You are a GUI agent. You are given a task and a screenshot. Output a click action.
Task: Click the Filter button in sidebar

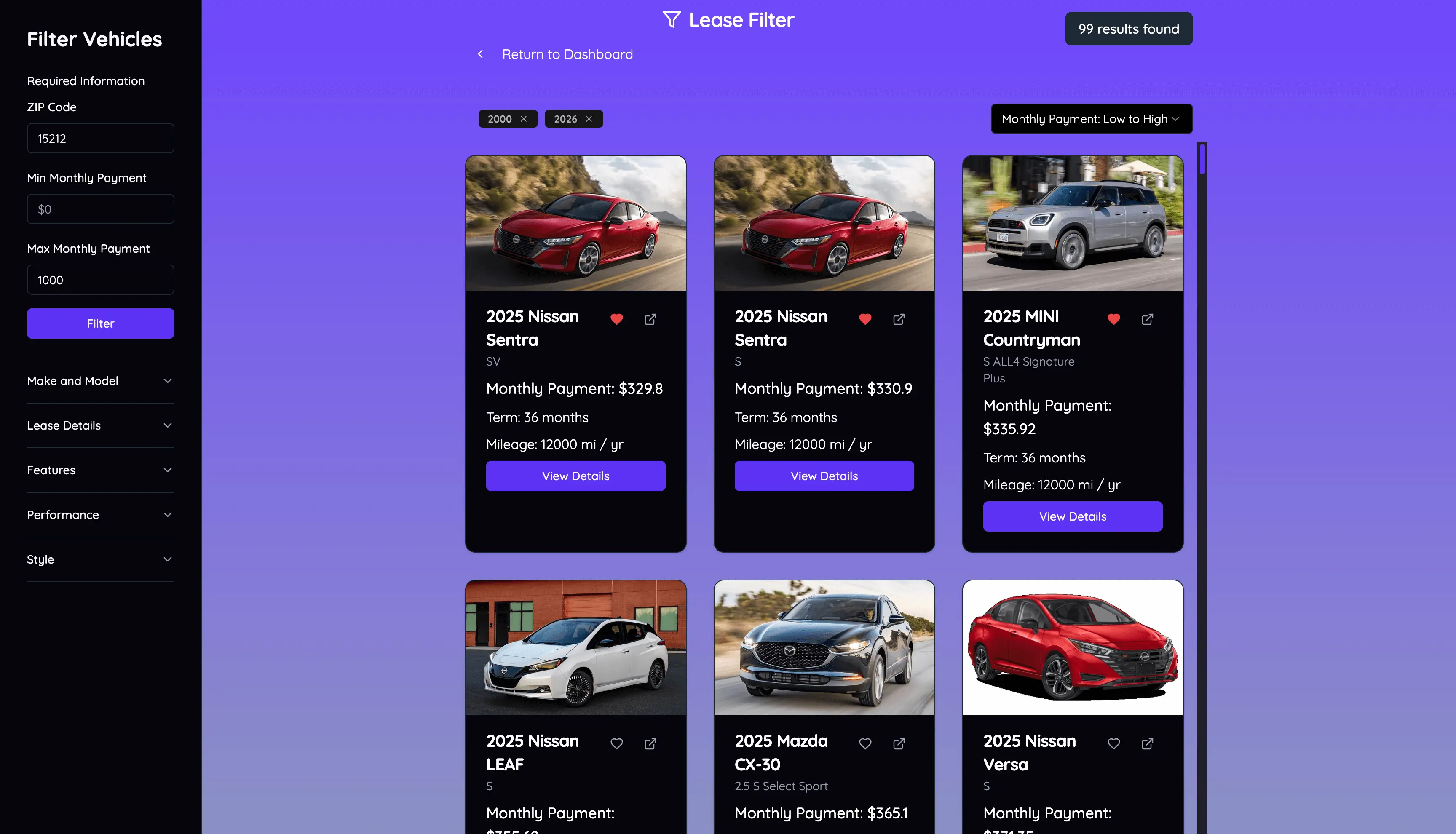(100, 323)
